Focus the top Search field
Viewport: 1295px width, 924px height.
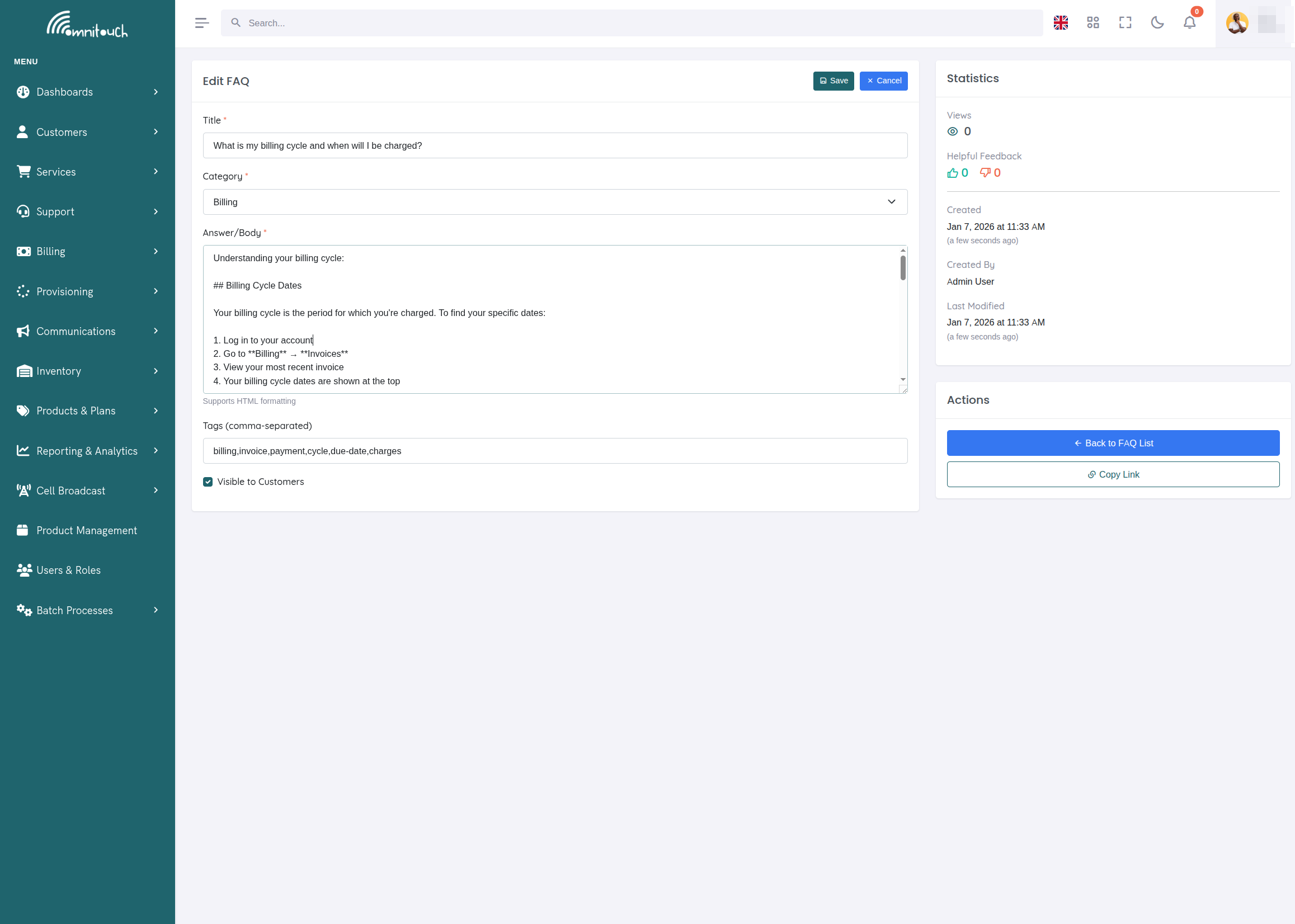(x=632, y=23)
